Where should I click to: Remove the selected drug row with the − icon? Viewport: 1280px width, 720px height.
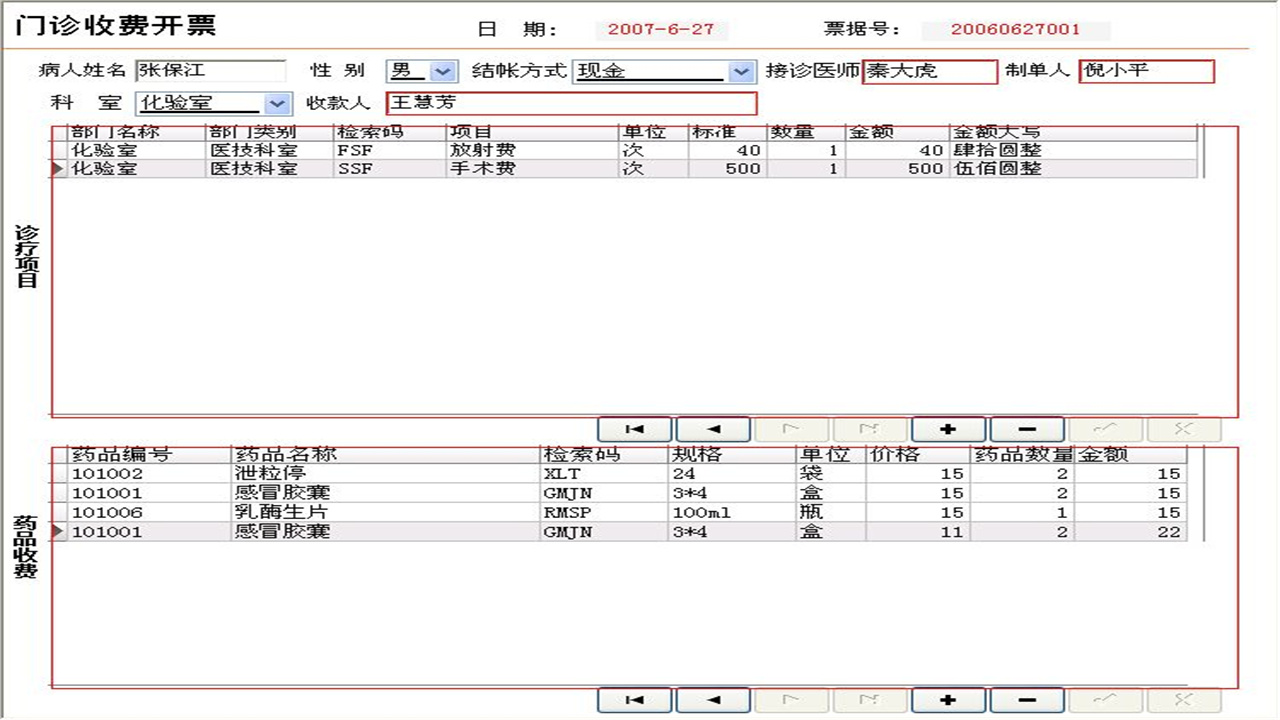point(1024,700)
